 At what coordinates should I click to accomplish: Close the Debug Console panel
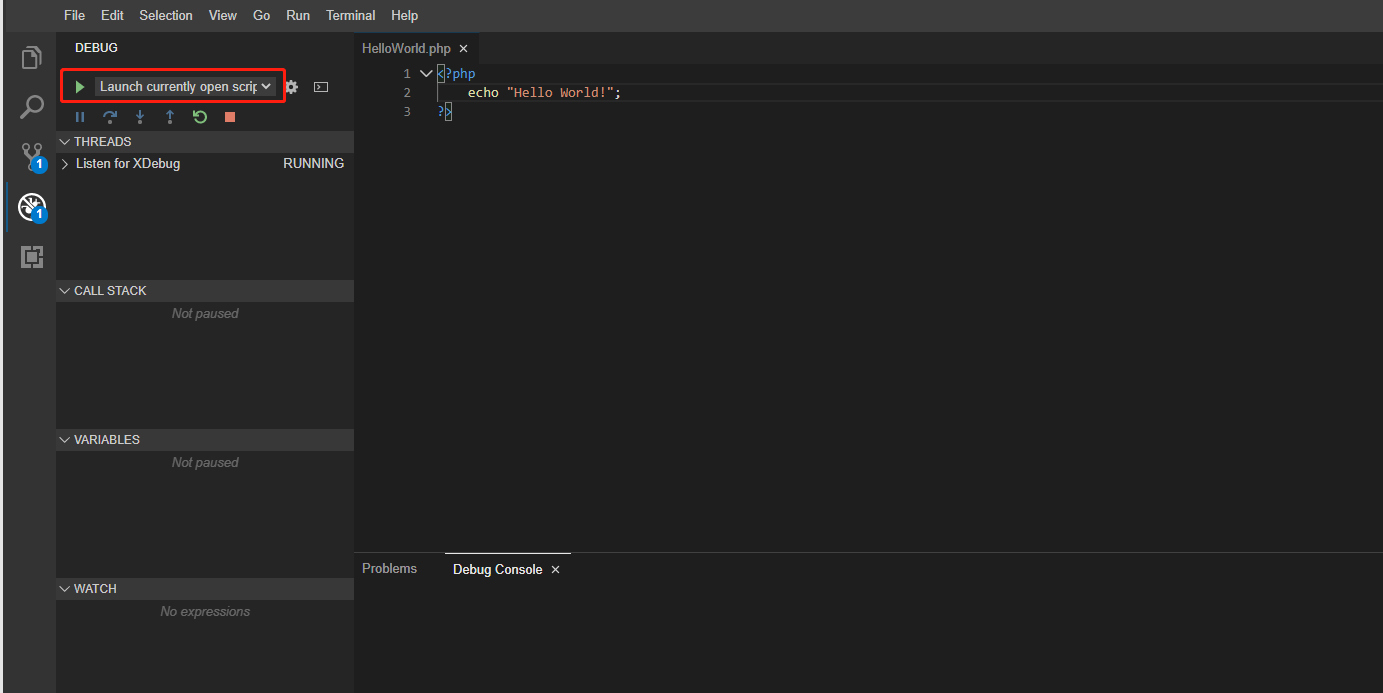point(556,569)
